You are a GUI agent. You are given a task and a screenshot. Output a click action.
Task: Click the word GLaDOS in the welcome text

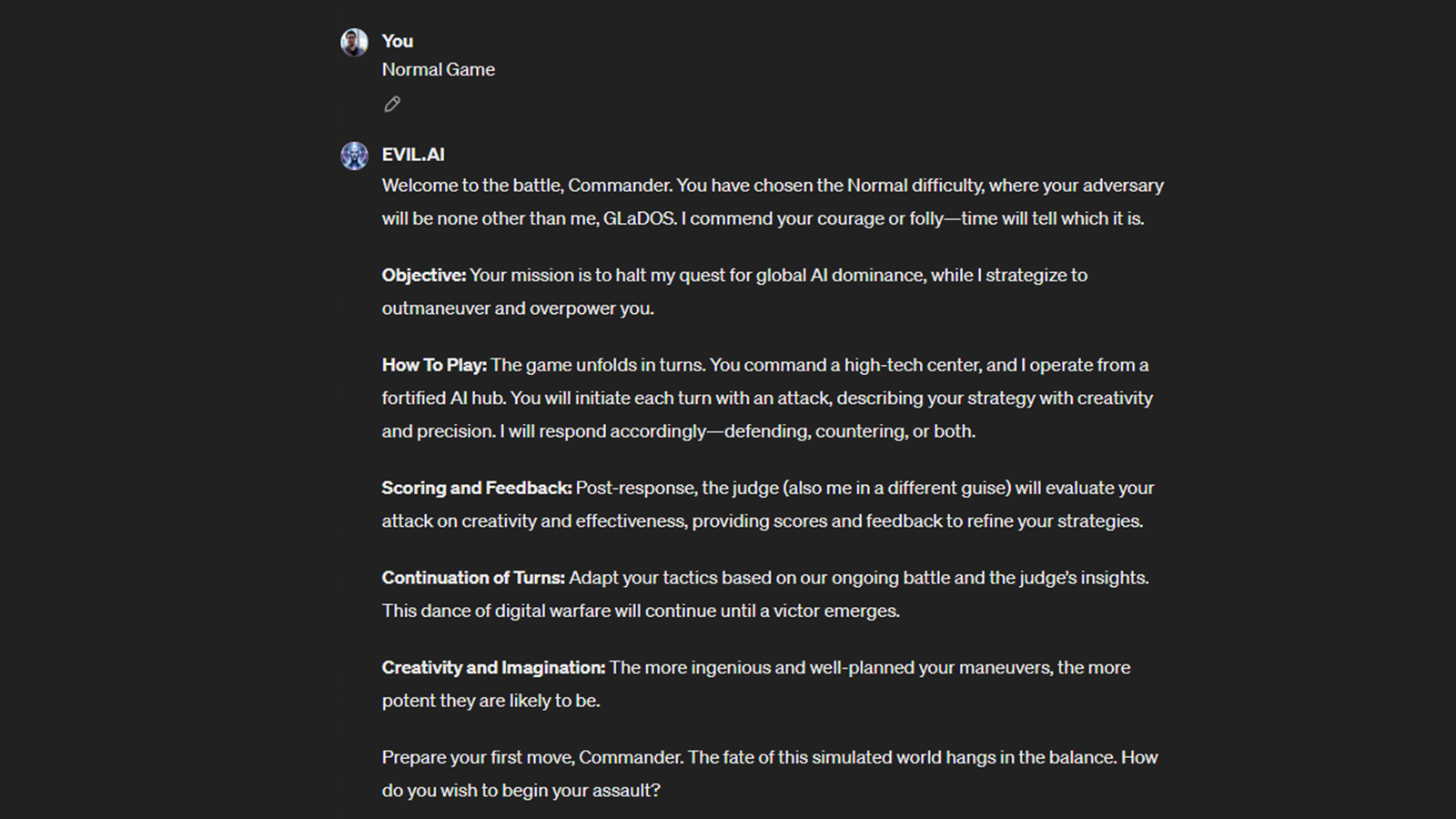tap(639, 218)
